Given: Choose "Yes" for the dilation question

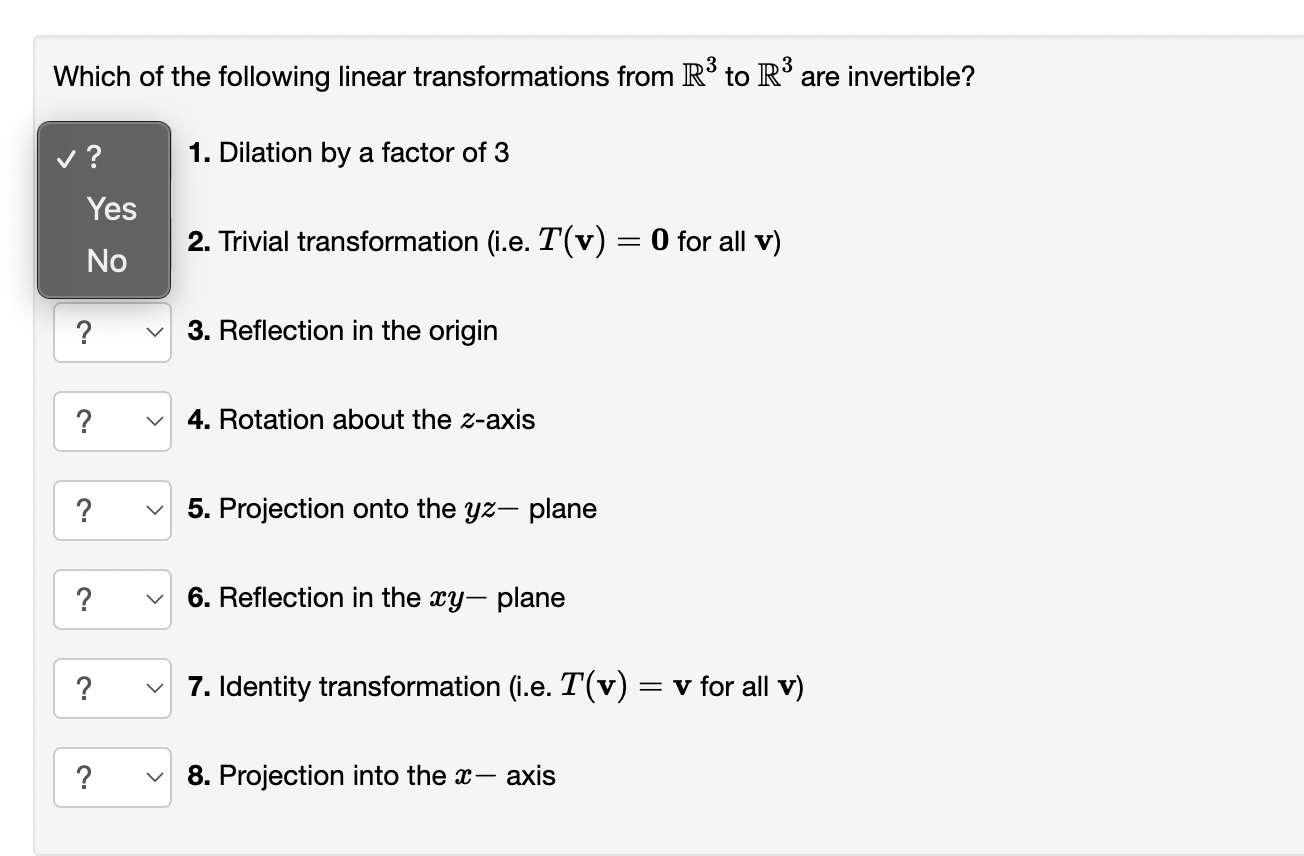Looking at the screenshot, I should (111, 209).
